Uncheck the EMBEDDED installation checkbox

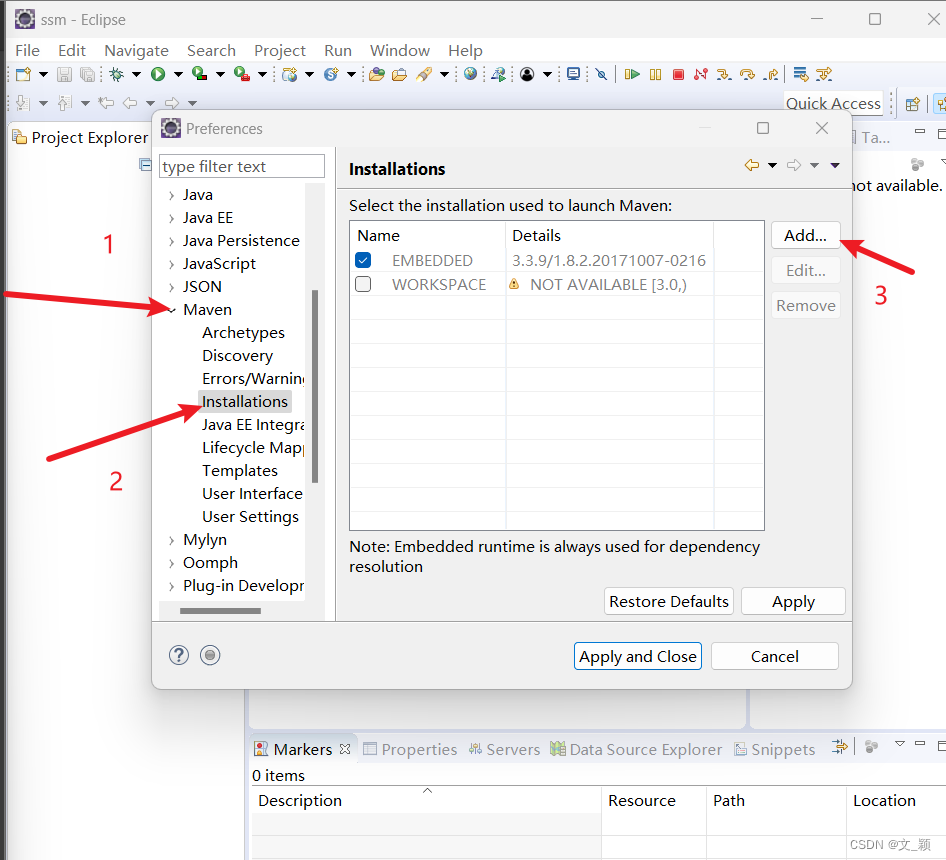click(x=363, y=259)
